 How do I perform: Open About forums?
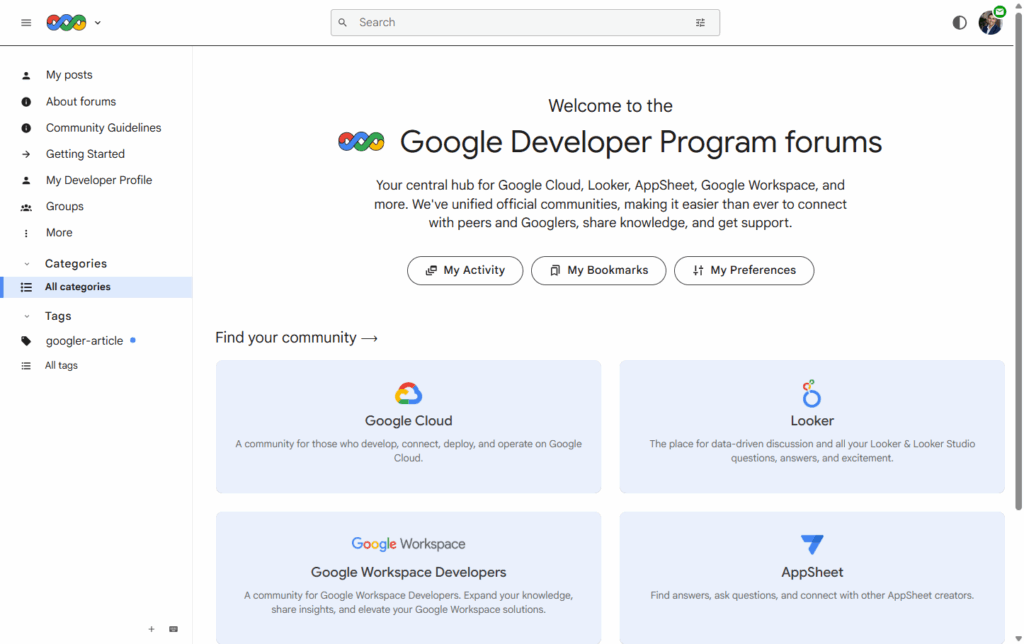(x=81, y=102)
